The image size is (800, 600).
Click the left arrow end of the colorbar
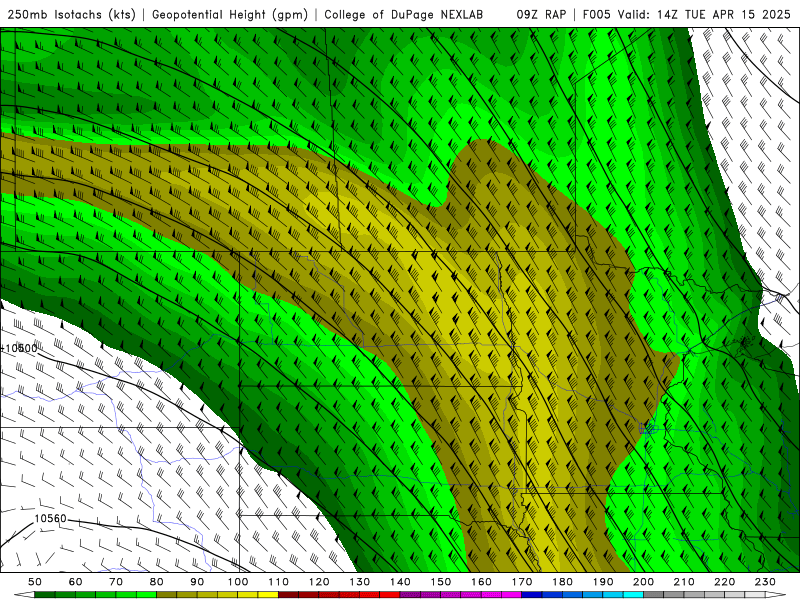coord(24,594)
